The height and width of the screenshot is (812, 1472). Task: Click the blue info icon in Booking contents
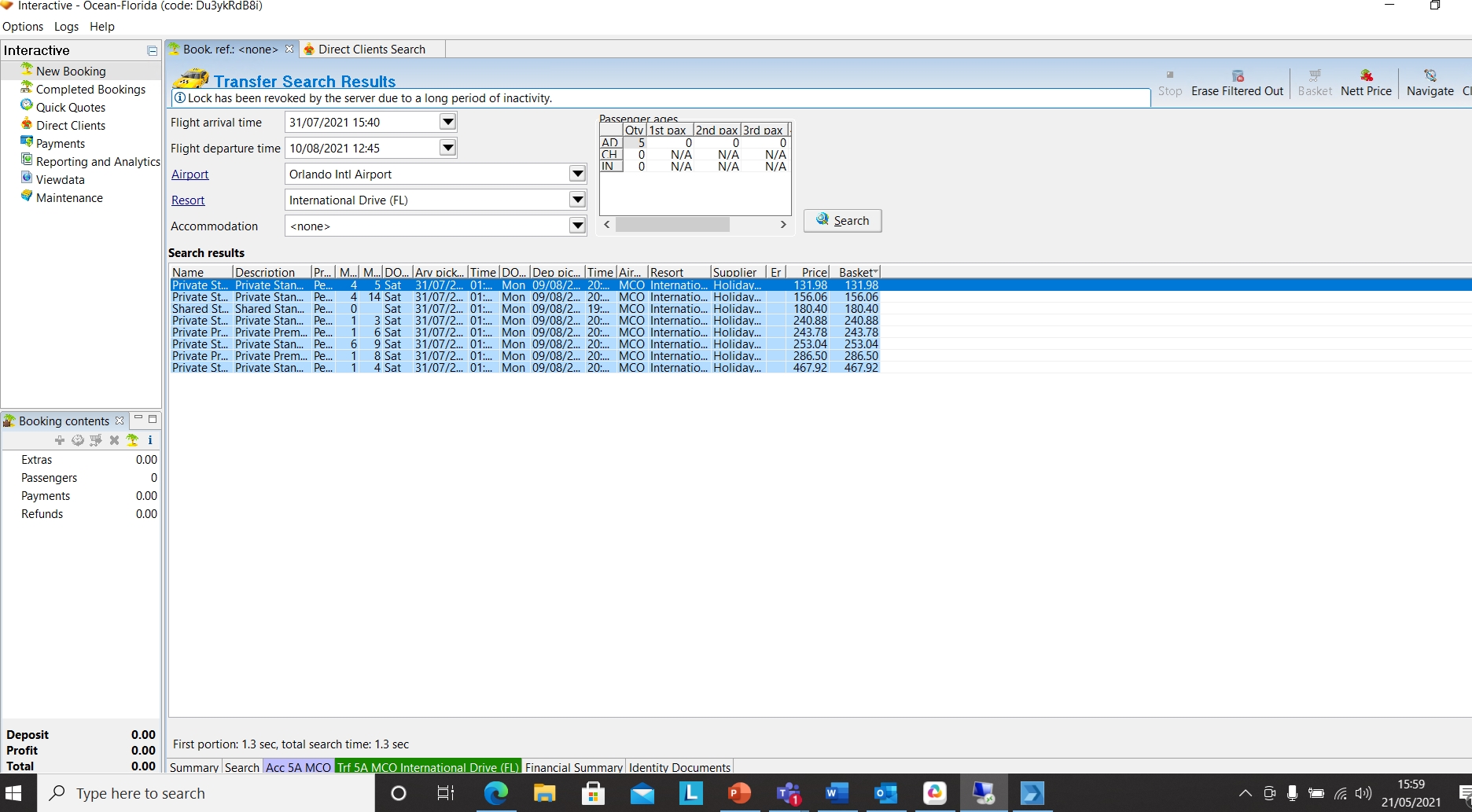point(149,440)
